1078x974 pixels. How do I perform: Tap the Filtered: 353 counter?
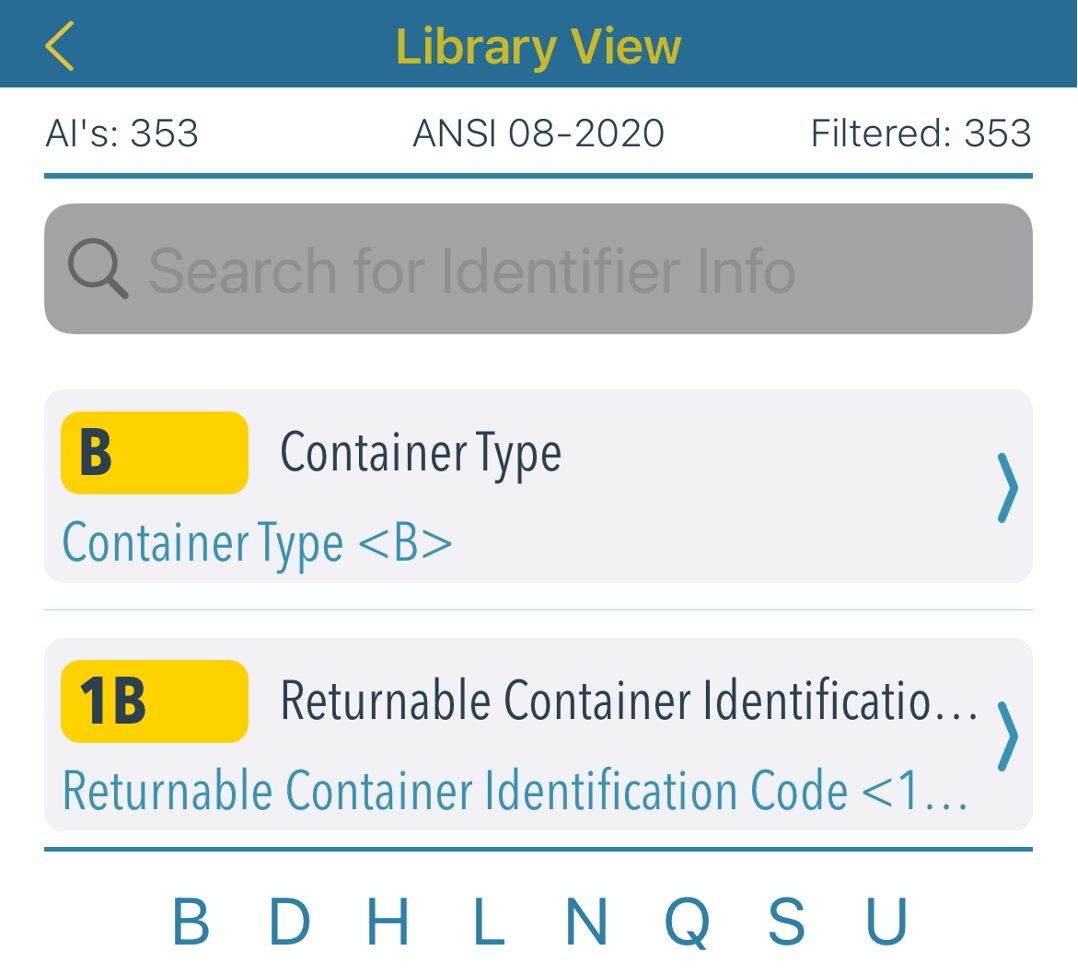[x=921, y=133]
